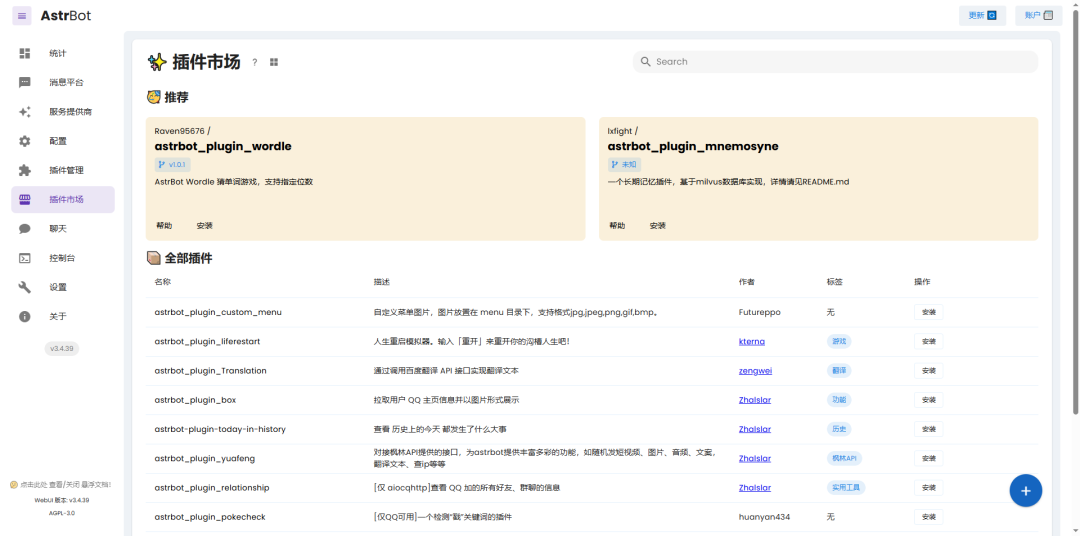Open the 聊天 speech bubble icon
Image resolution: width=1080 pixels, height=536 pixels.
tap(25, 229)
